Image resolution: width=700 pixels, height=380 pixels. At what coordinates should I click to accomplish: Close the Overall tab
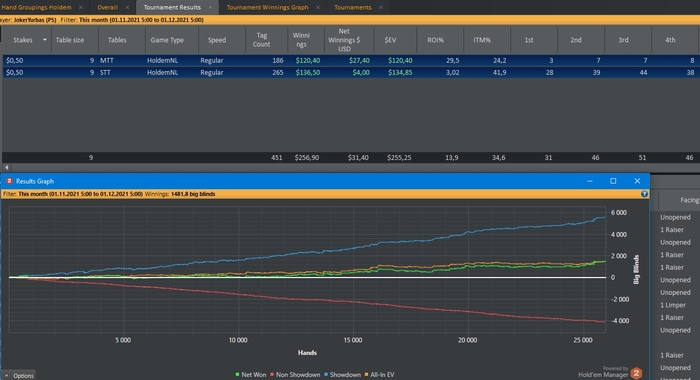tap(127, 8)
